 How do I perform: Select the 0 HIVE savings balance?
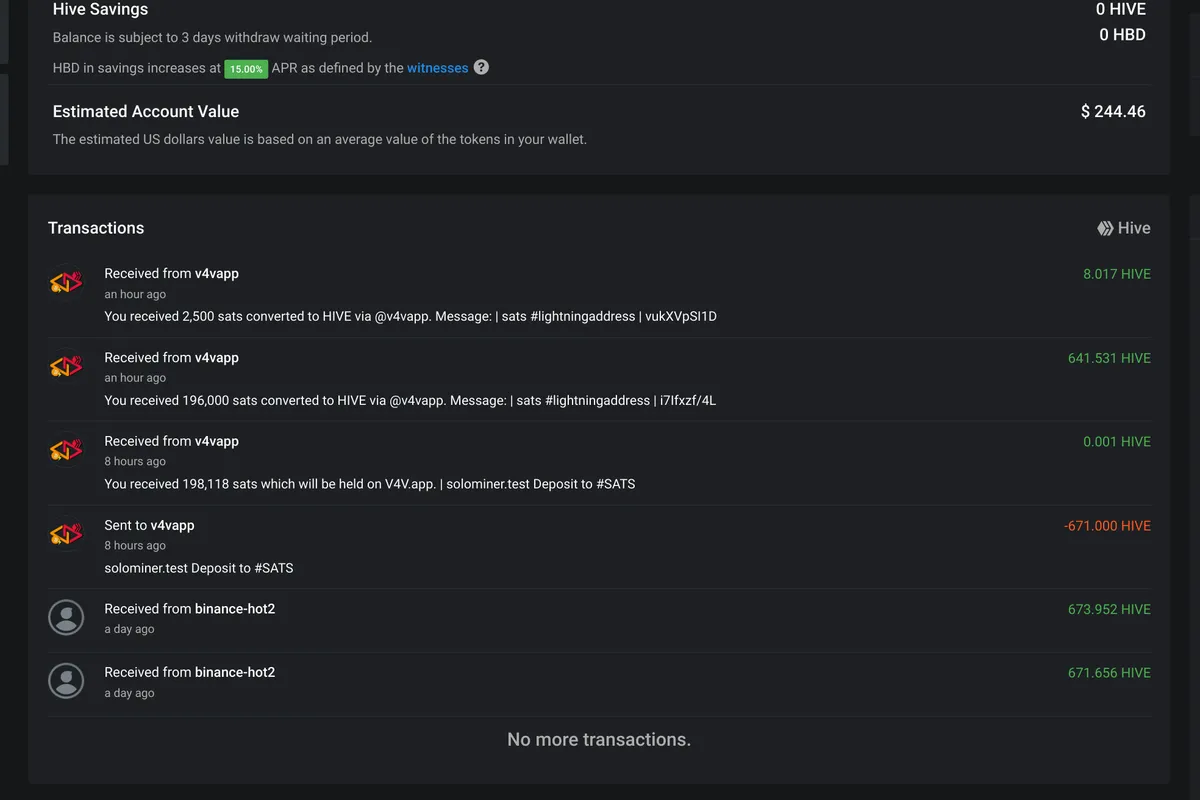tap(1121, 9)
